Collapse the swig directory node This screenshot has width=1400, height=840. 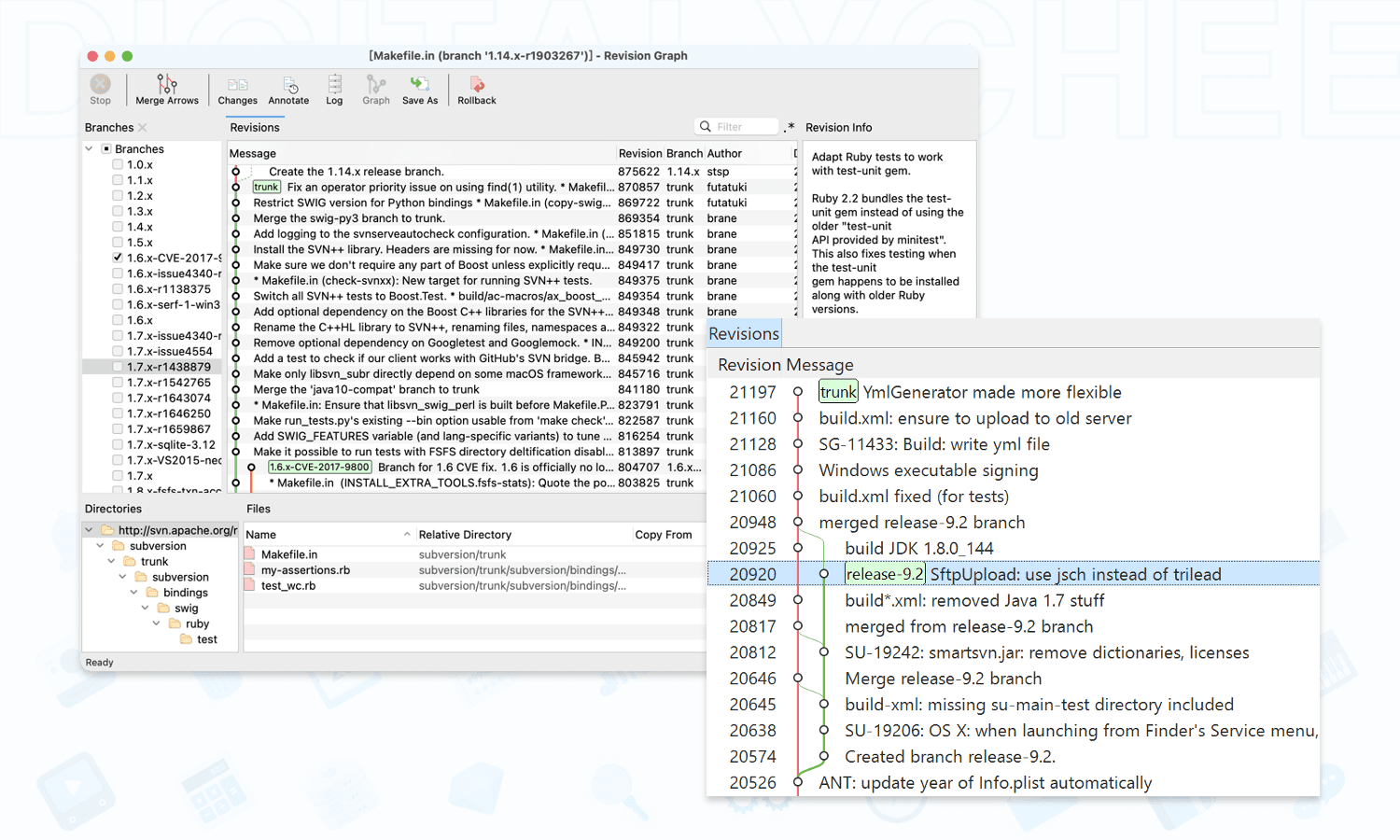point(145,609)
